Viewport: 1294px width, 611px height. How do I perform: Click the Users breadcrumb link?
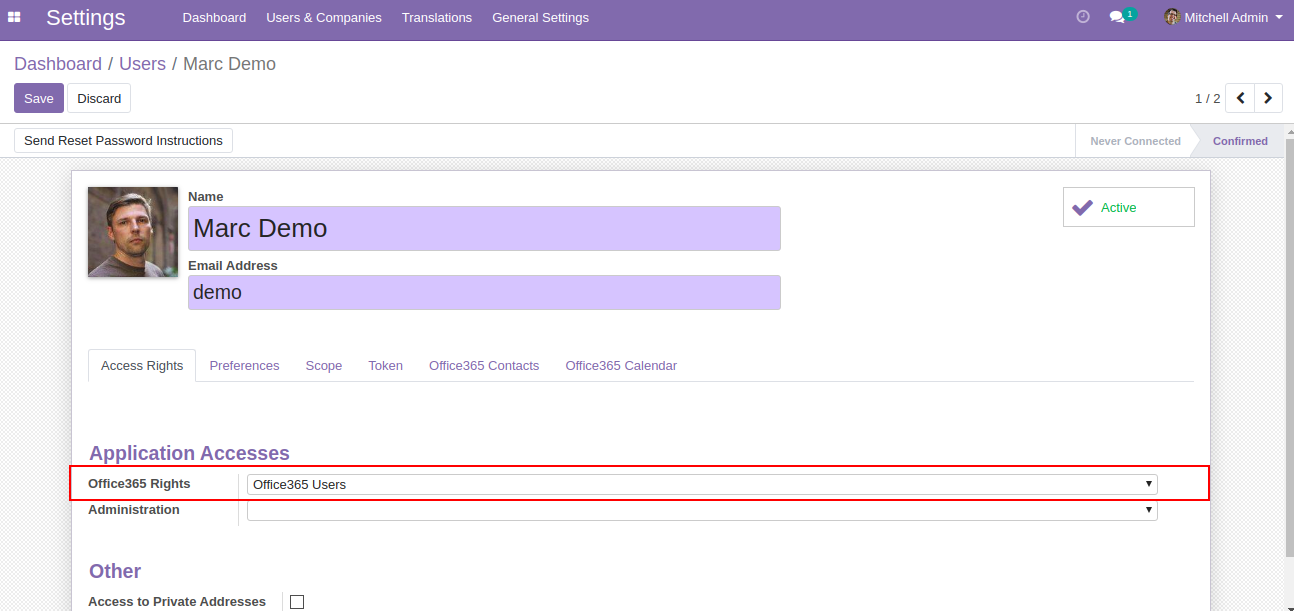click(x=142, y=64)
